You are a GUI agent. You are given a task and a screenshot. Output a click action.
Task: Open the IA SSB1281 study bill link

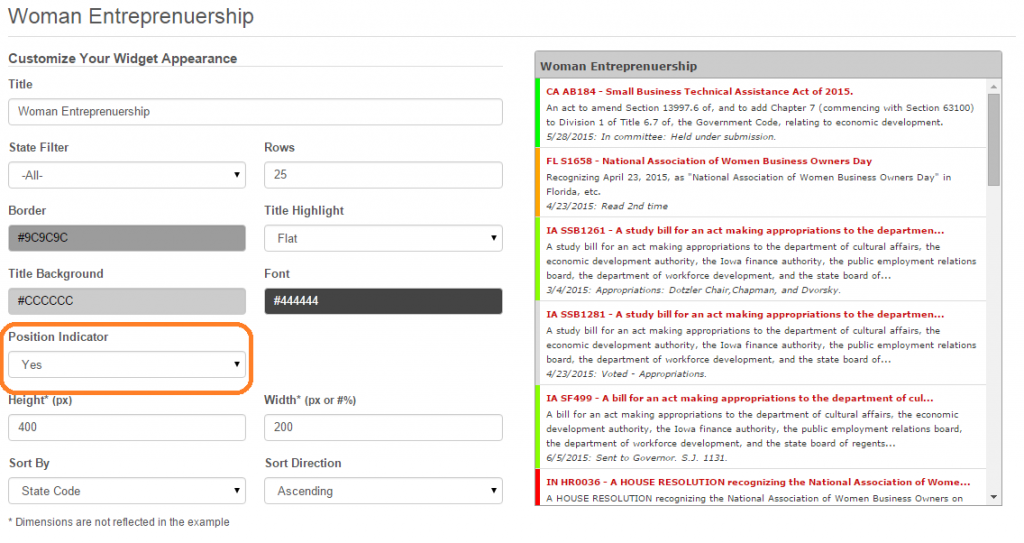tap(744, 314)
